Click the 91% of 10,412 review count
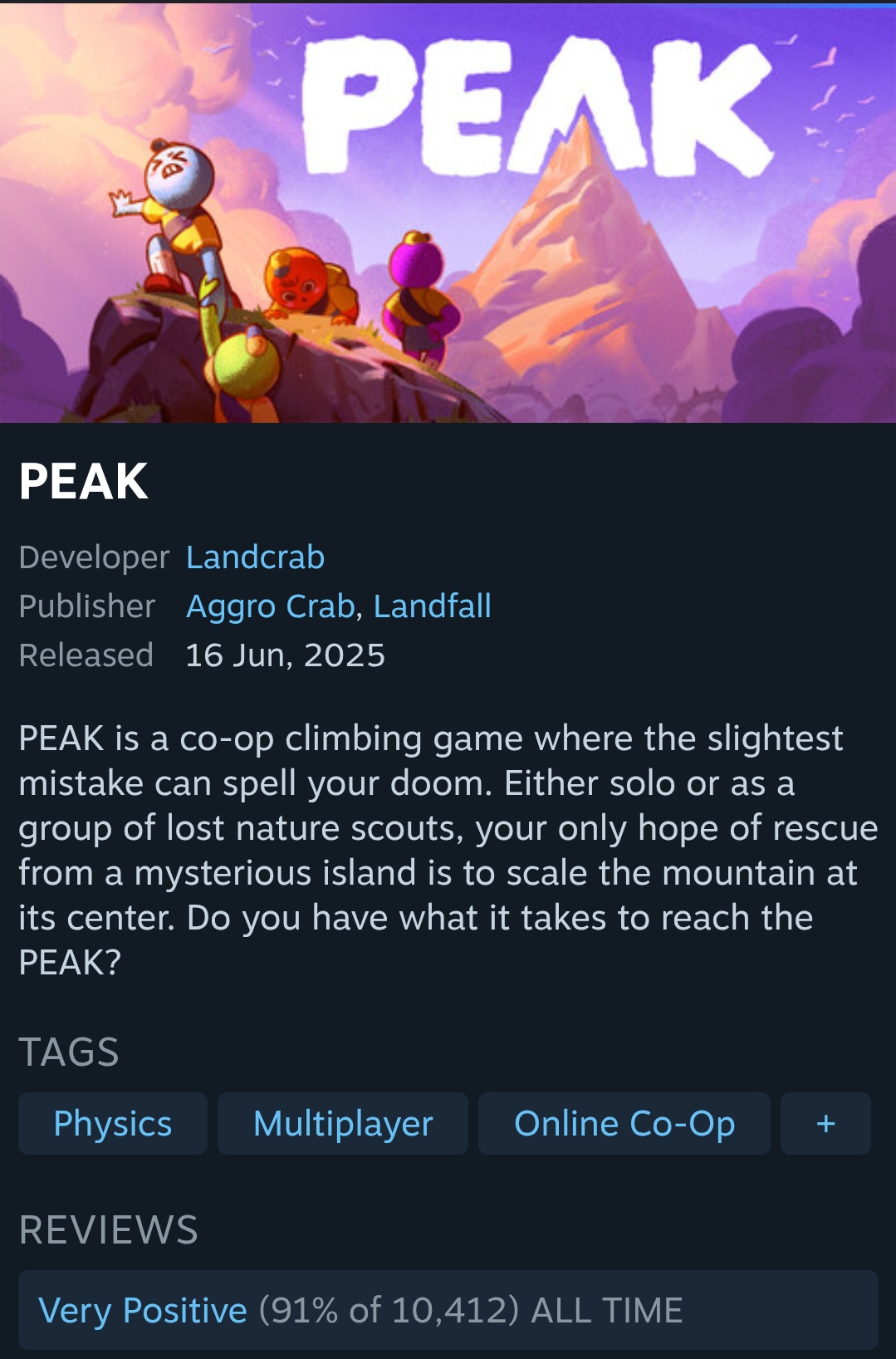This screenshot has width=896, height=1359. click(389, 1311)
